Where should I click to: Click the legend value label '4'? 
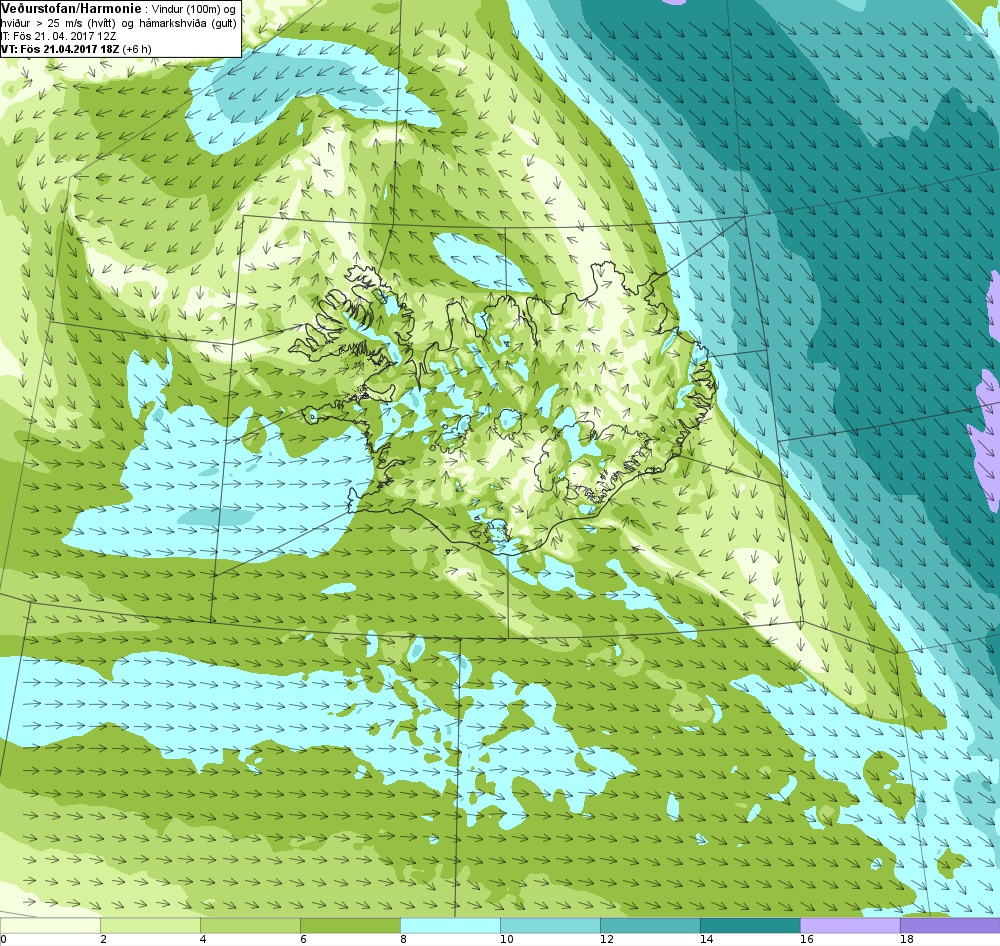[203, 939]
